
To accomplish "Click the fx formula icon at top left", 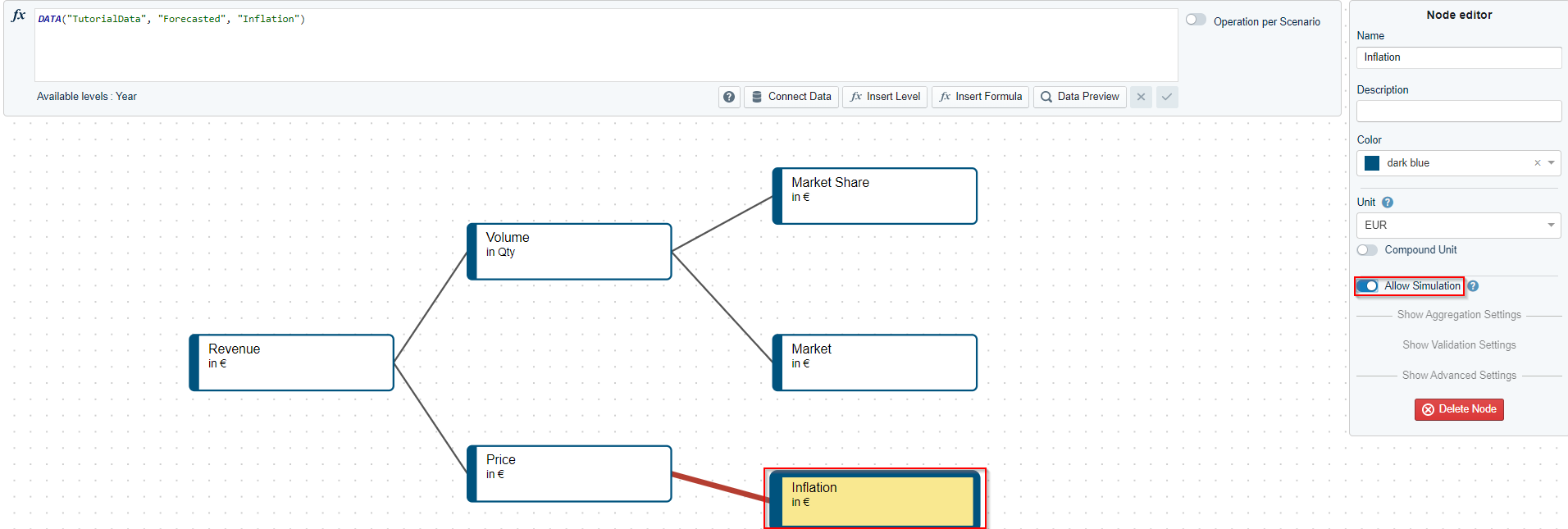I will point(18,16).
